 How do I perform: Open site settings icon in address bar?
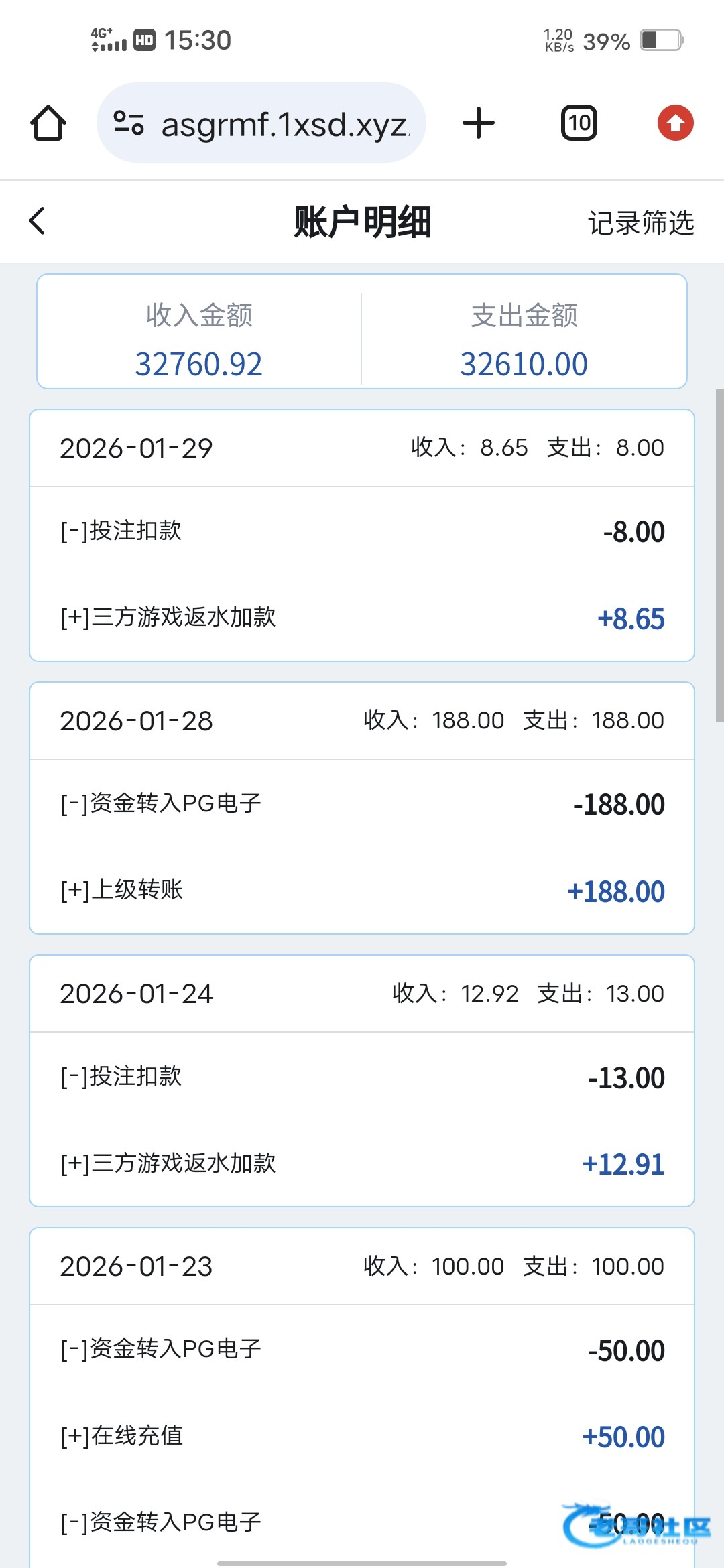point(129,123)
